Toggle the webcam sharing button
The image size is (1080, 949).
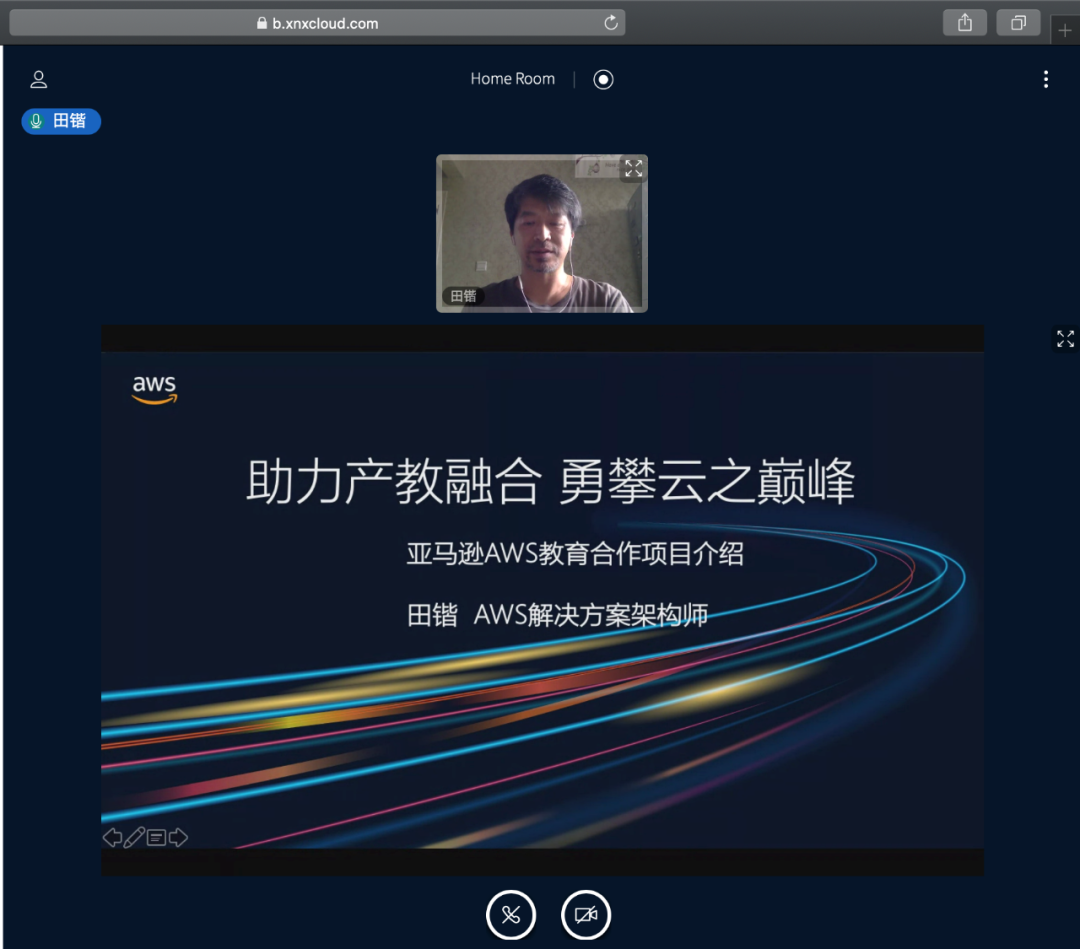tap(585, 915)
